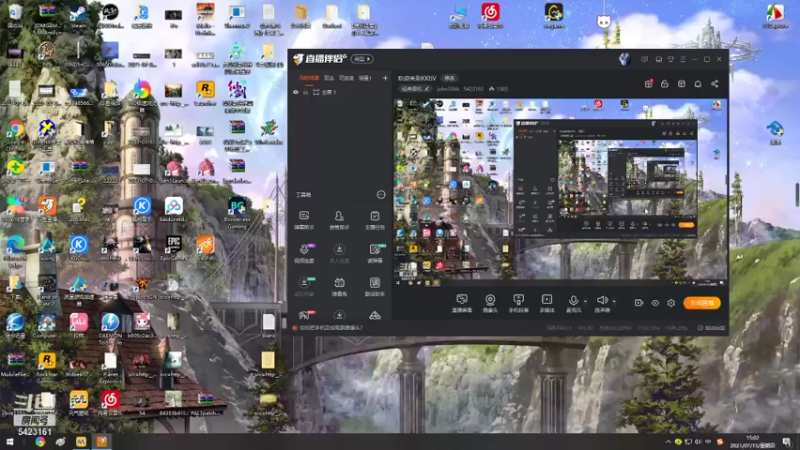
Task: Click the timer readout 00:00:00
Action: coord(711,328)
